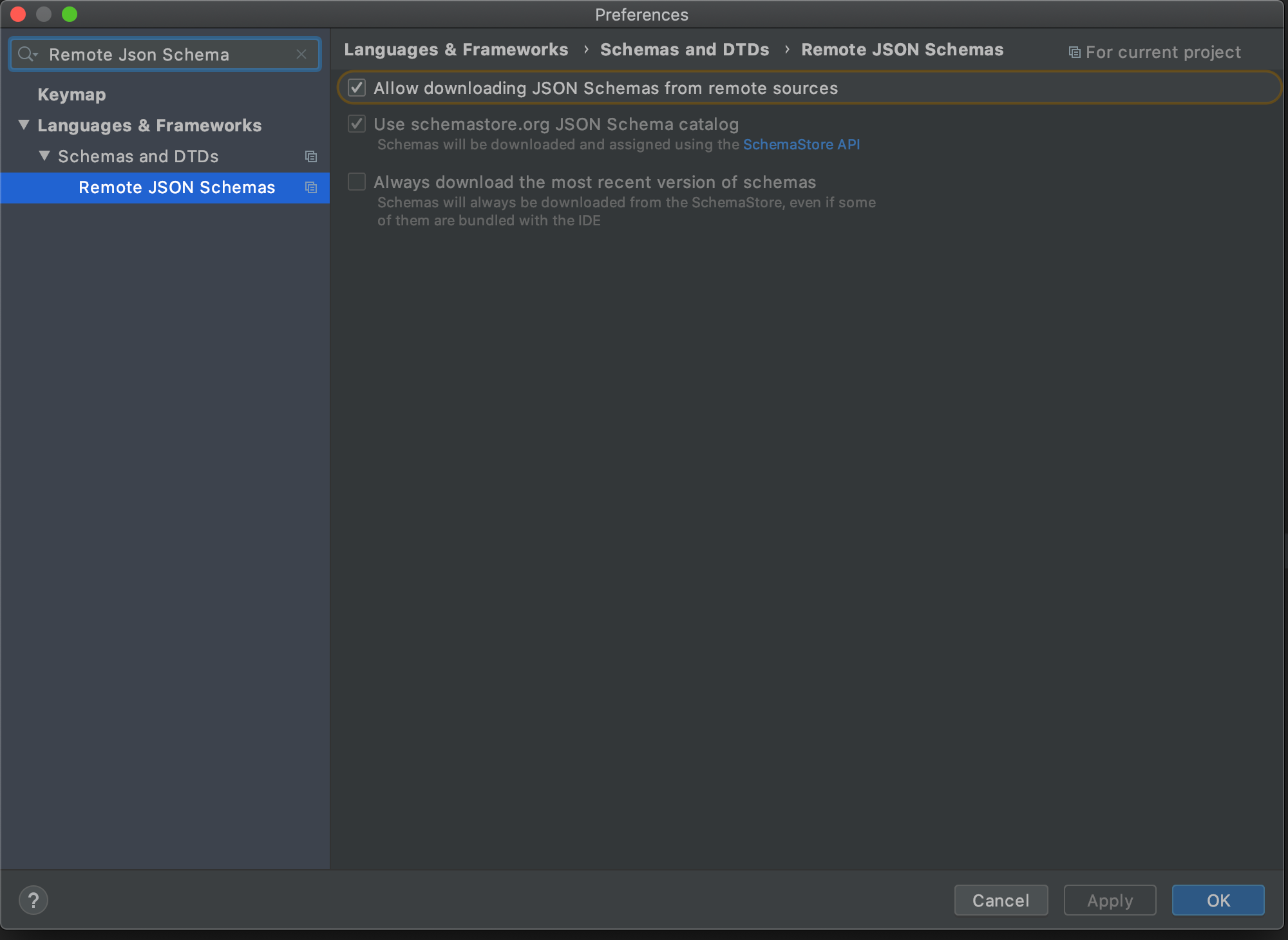Open help with the question mark button
Screen dimensions: 1288x940
tap(33, 899)
